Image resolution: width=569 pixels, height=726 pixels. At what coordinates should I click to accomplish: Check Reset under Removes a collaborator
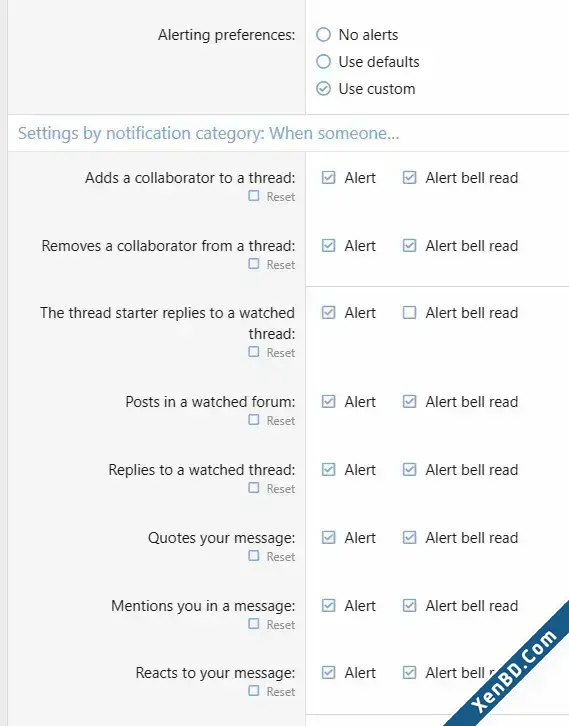pos(254,263)
